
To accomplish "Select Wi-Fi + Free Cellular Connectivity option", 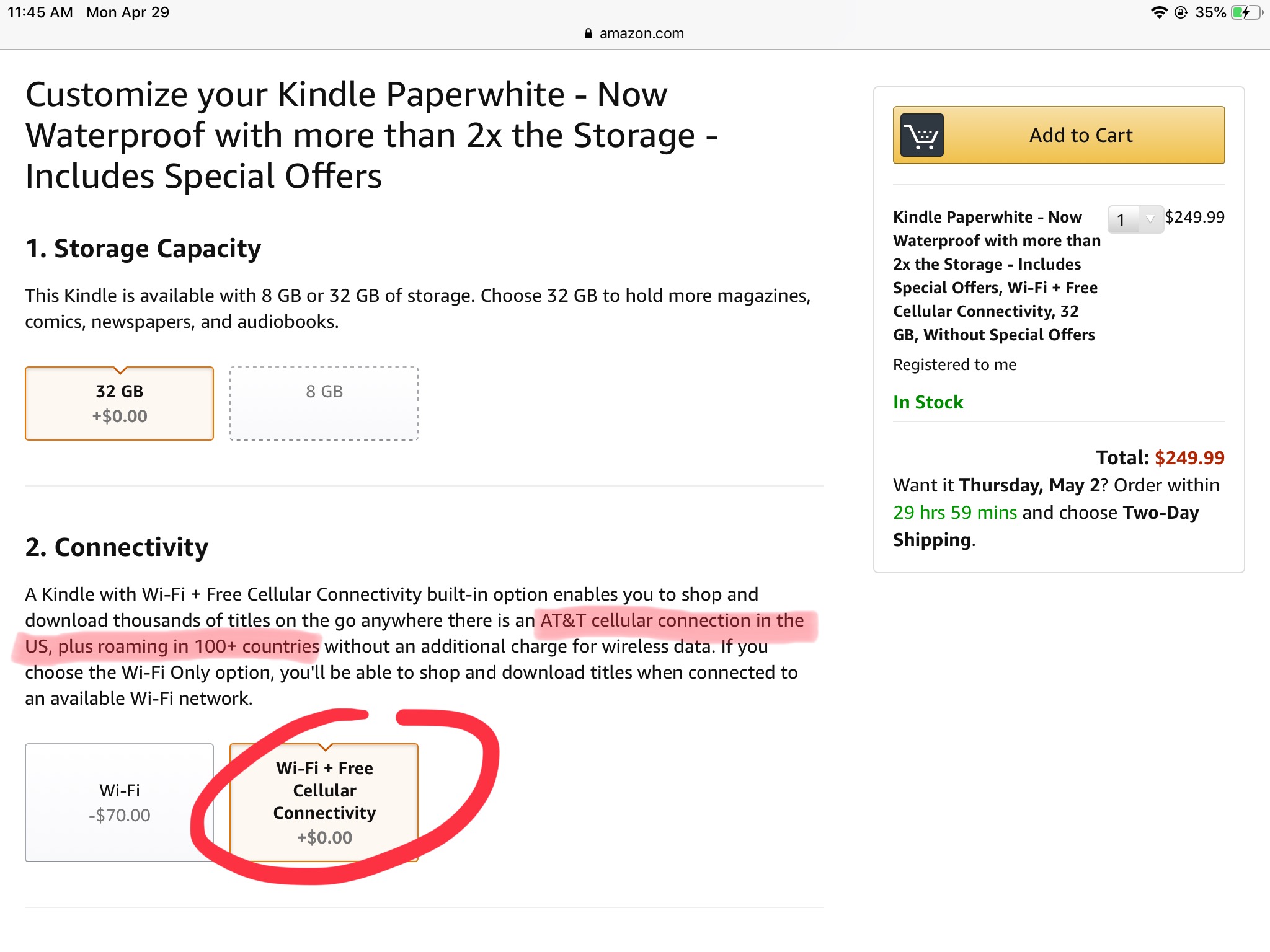I will tap(324, 802).
